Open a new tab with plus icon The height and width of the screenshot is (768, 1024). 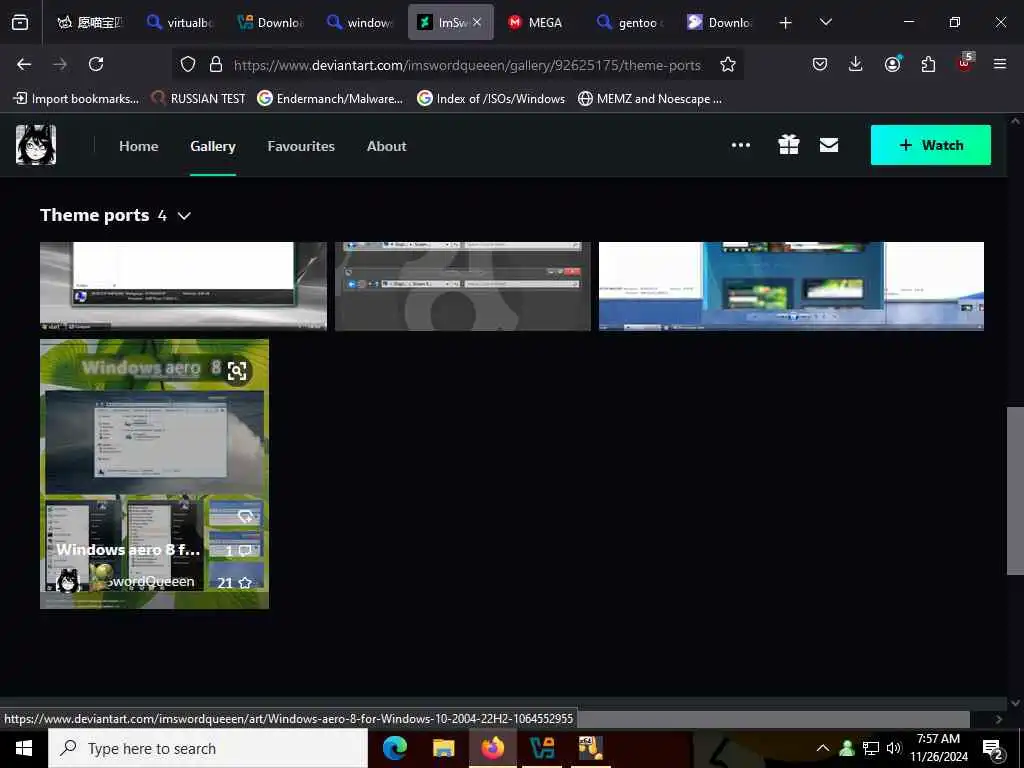coord(786,23)
